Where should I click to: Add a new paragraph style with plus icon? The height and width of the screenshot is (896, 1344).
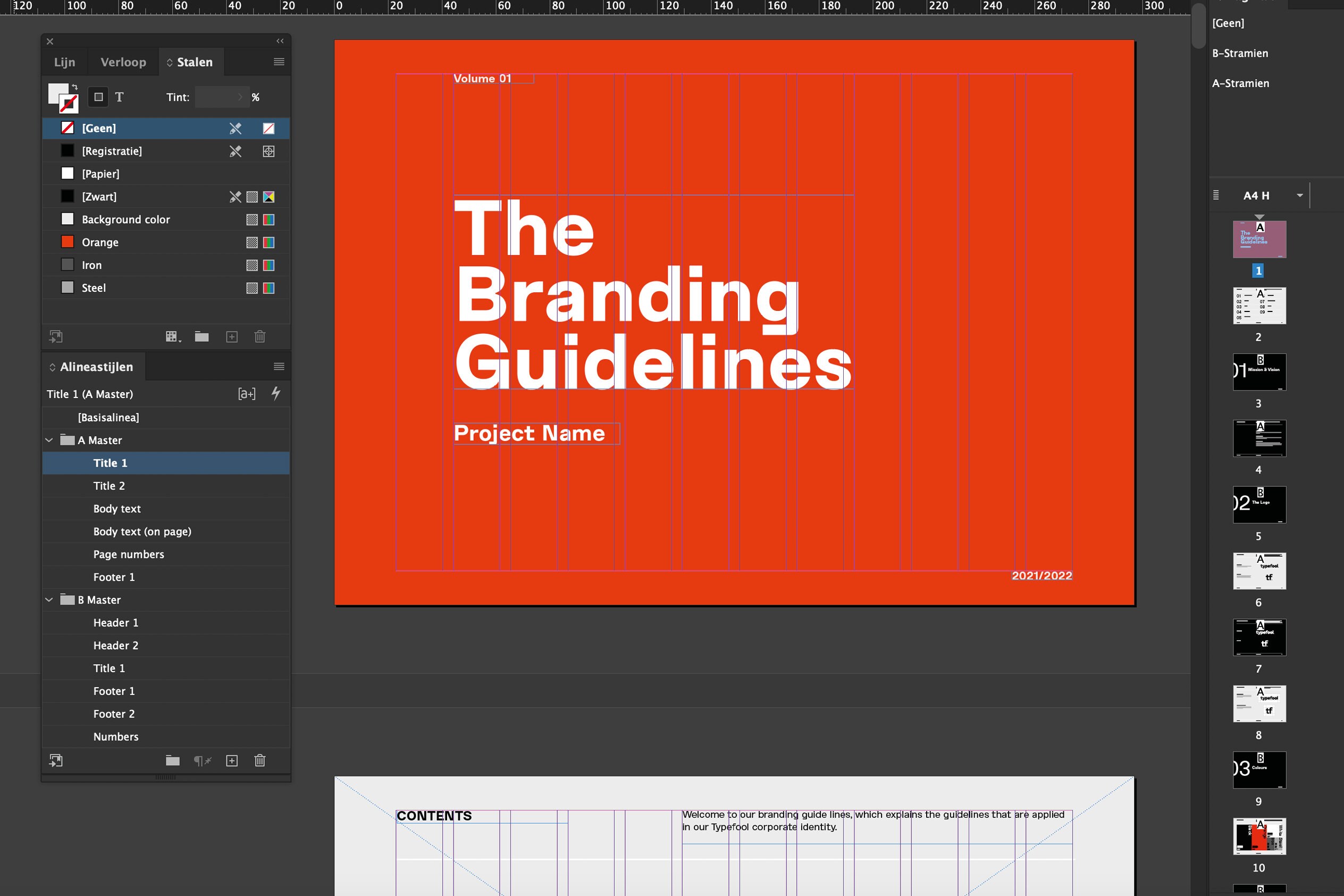tap(232, 760)
